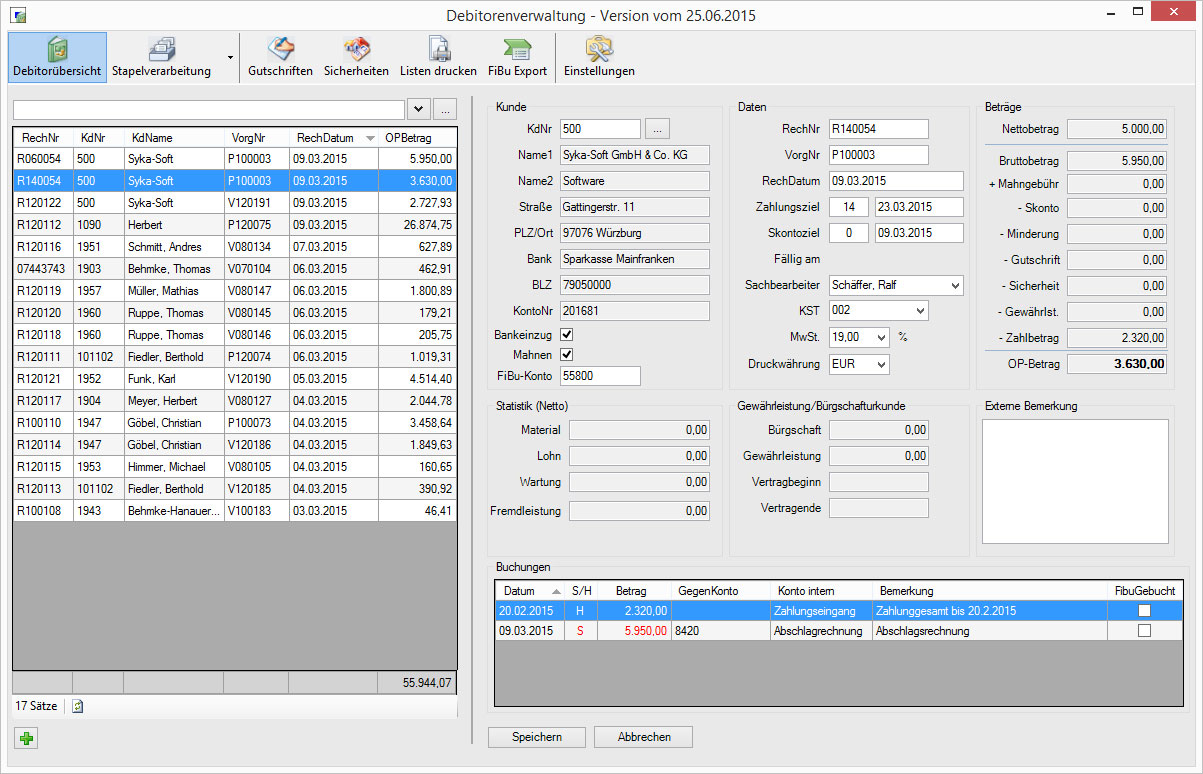Viewport: 1203px width, 774px height.
Task: Toggle the Mahnen checkbox
Action: pyautogui.click(x=567, y=355)
